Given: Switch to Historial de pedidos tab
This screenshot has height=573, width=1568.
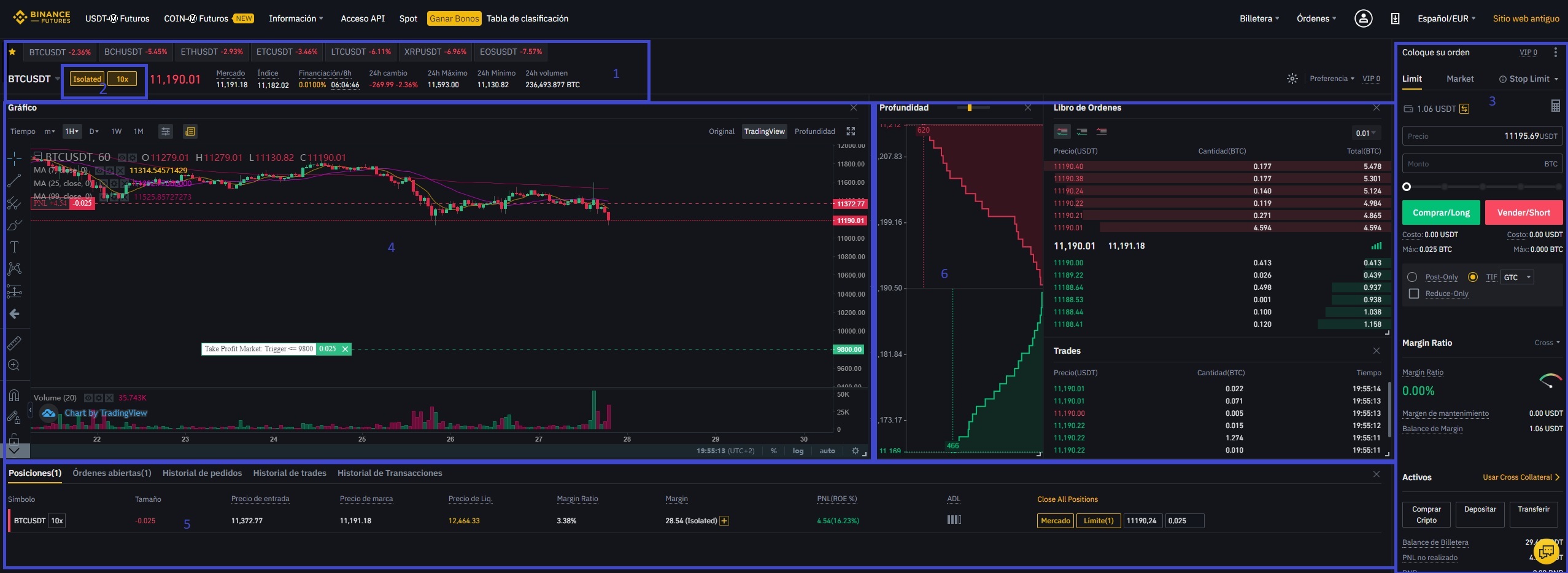Looking at the screenshot, I should [x=202, y=473].
